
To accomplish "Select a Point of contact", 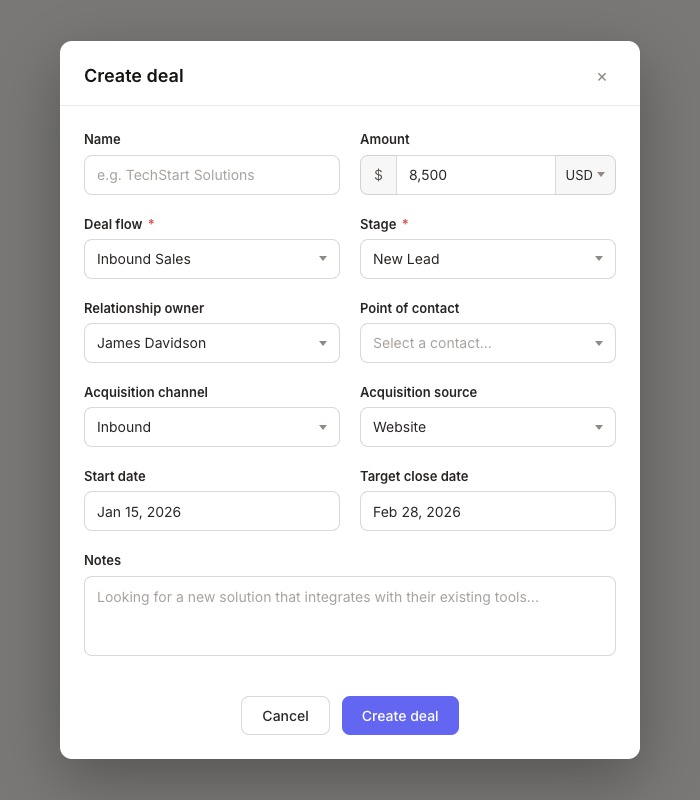I will [488, 343].
